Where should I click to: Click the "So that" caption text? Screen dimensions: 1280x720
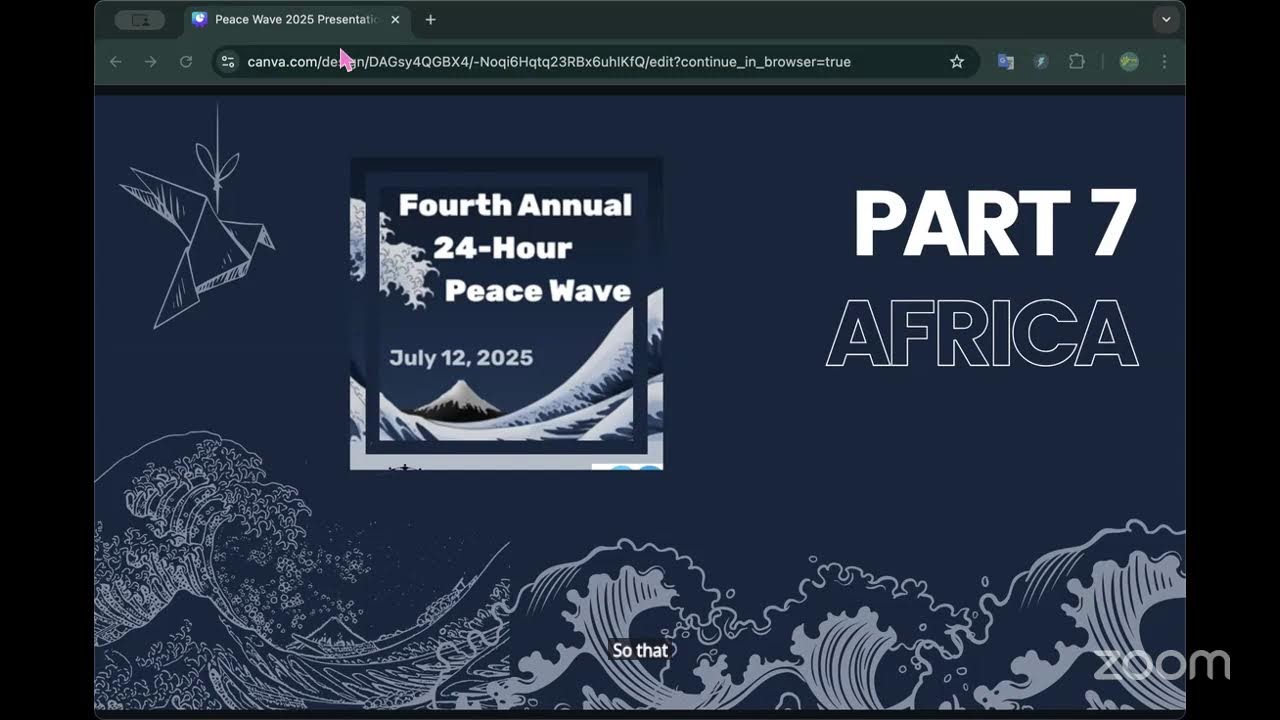[640, 650]
